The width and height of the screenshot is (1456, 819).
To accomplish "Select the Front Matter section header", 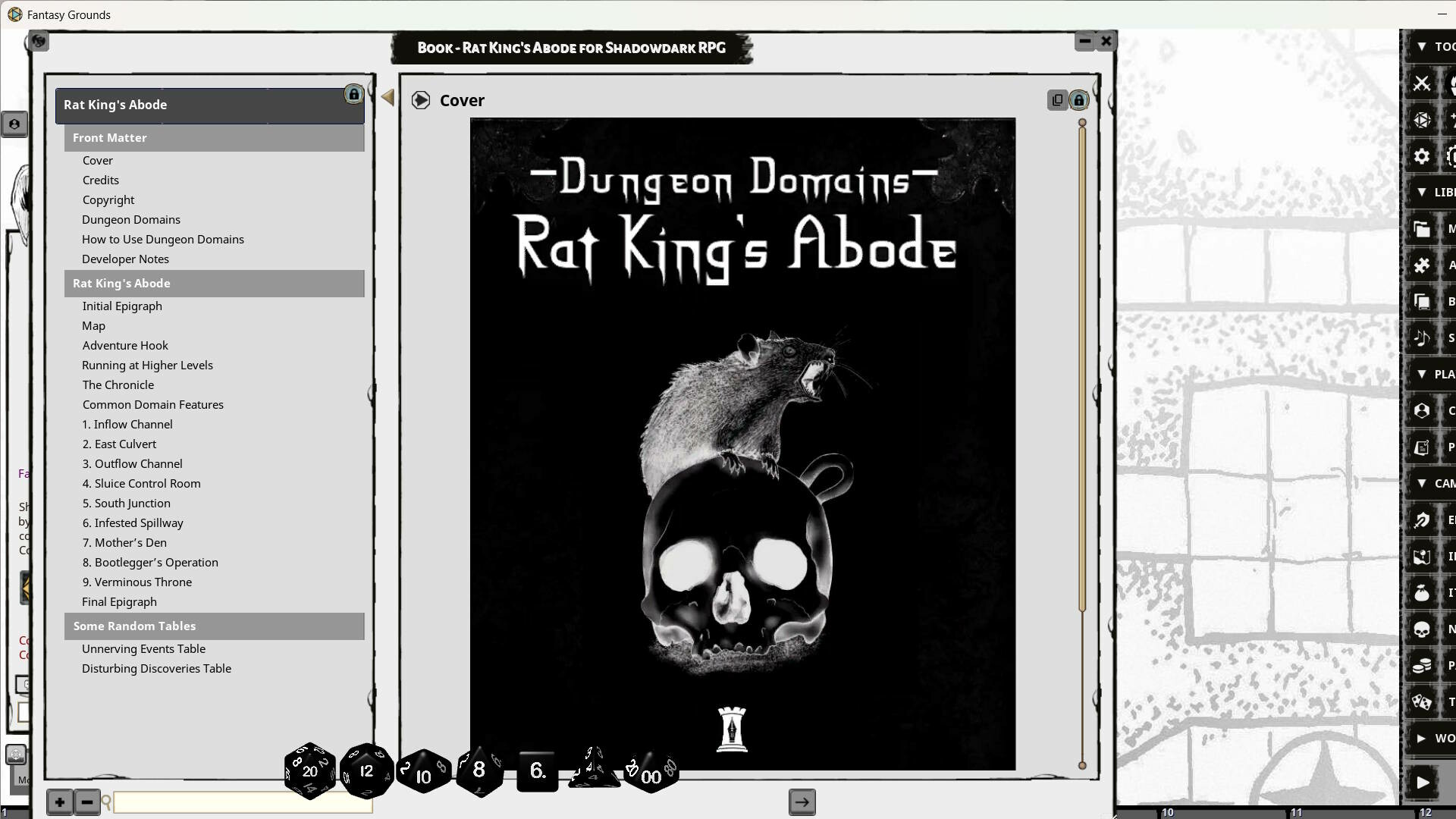I will pos(215,138).
